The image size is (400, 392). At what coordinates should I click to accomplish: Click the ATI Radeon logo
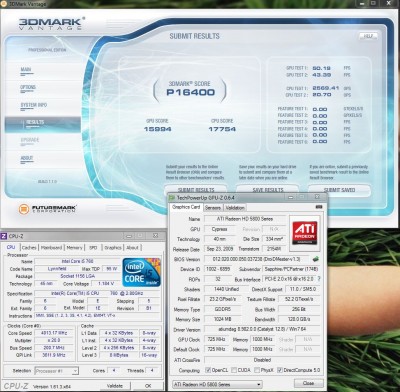tap(305, 233)
